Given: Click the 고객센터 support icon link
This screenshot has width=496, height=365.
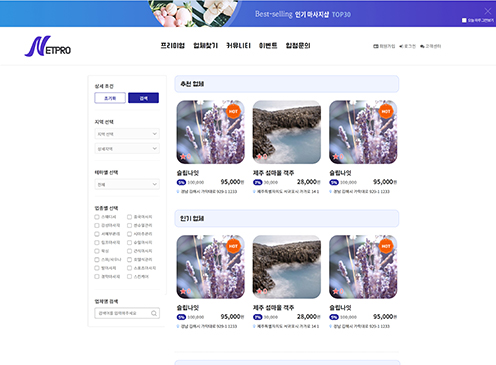Looking at the screenshot, I should (x=431, y=46).
